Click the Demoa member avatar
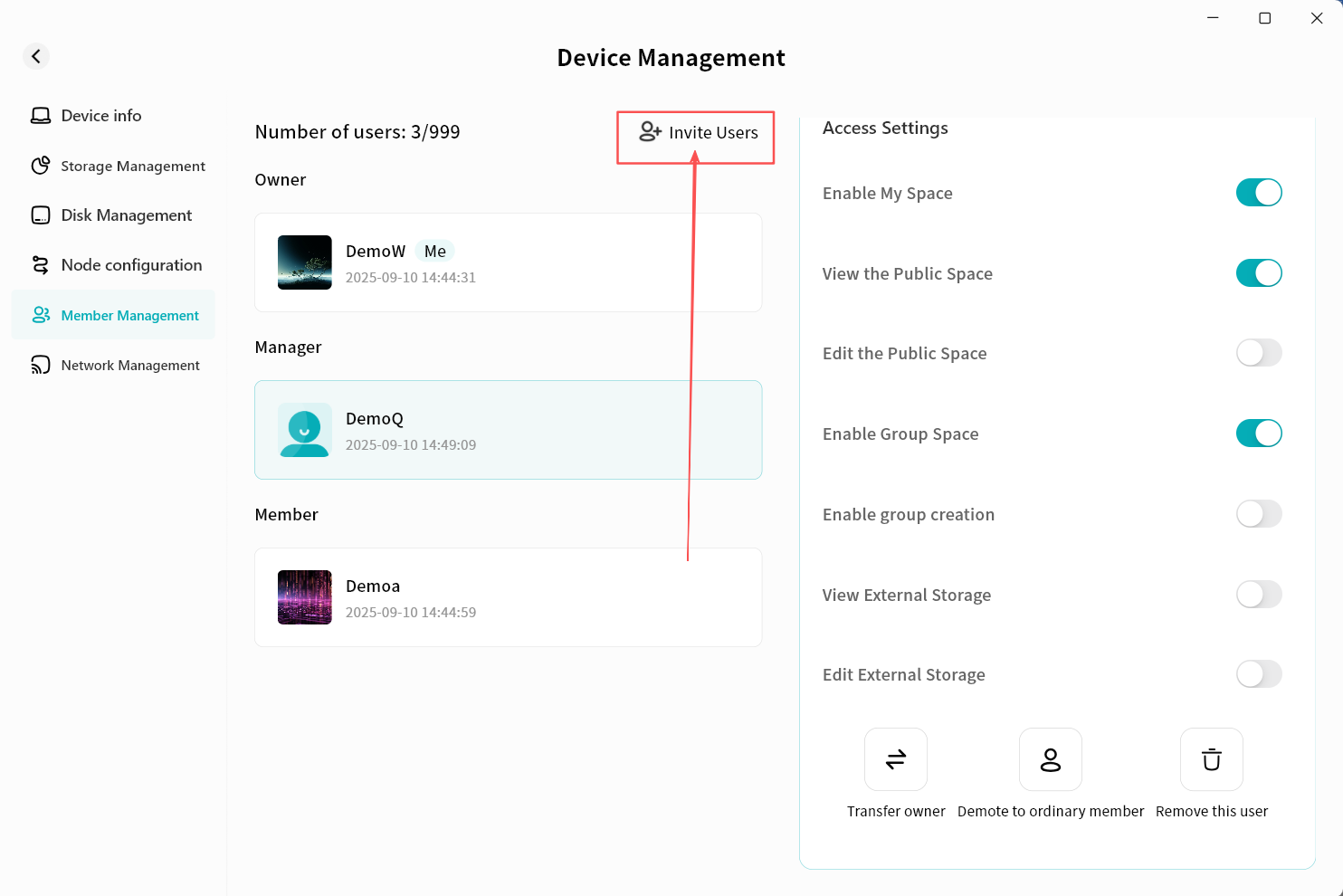Screen dimensions: 1343x896 pos(305,597)
